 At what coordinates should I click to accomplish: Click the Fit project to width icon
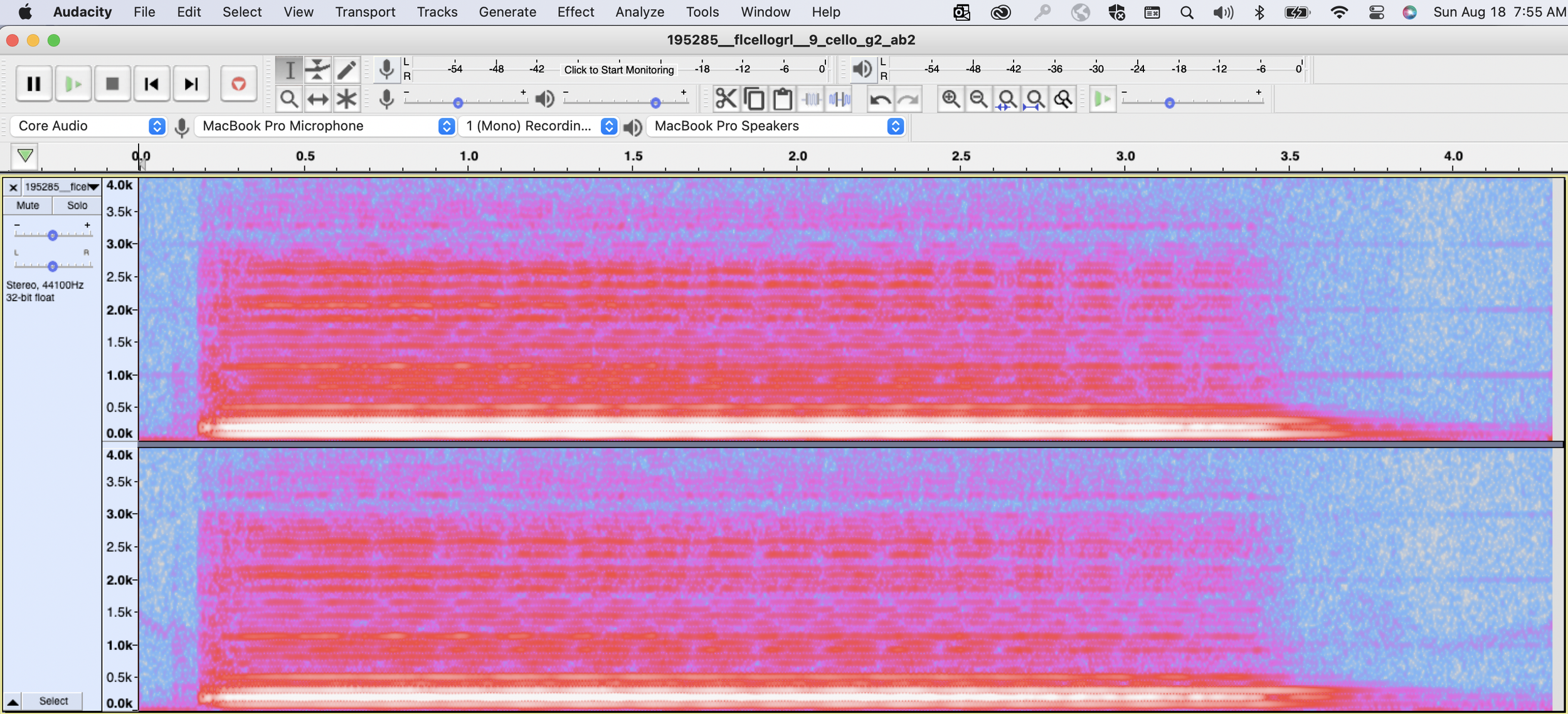(1035, 99)
